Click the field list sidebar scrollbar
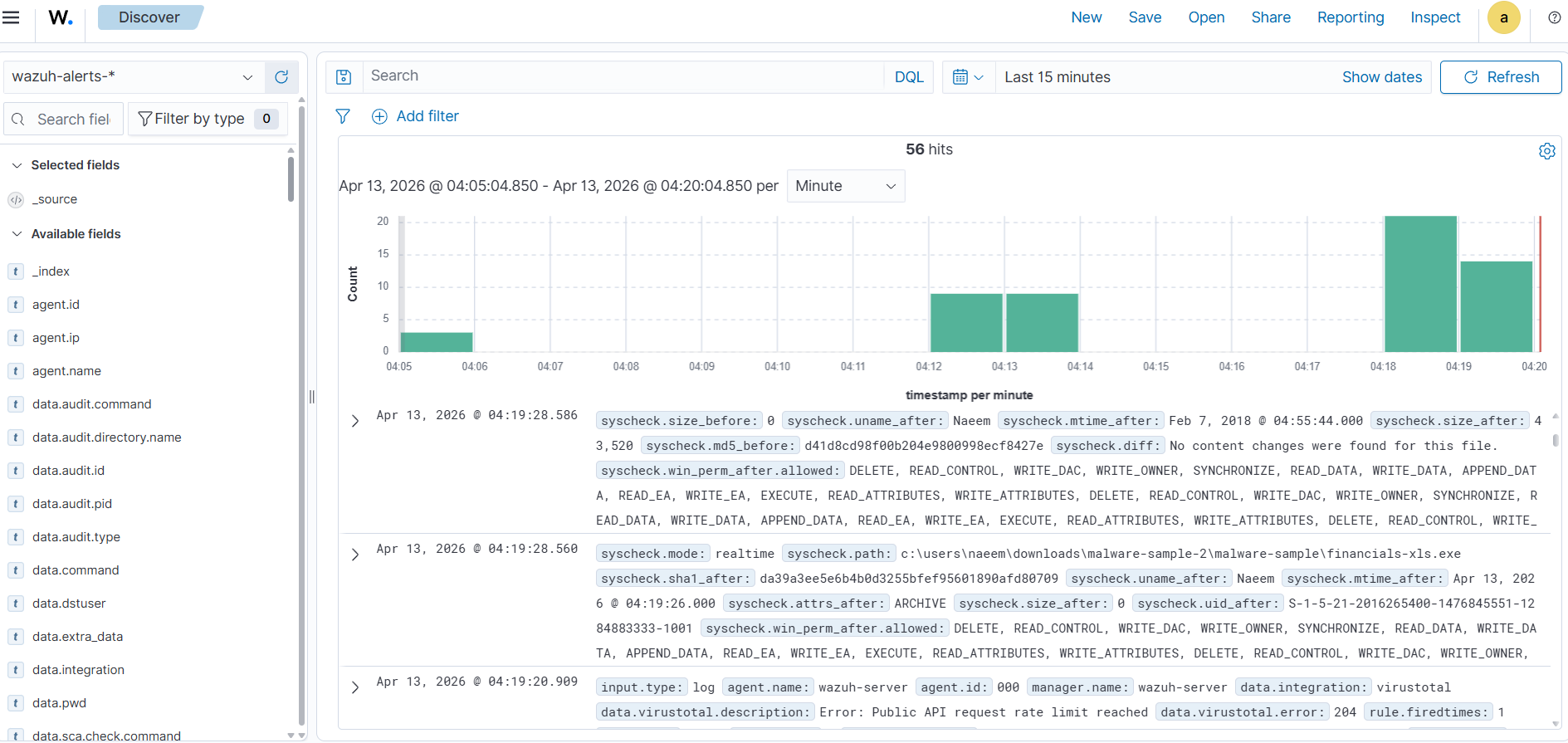 pos(291,178)
